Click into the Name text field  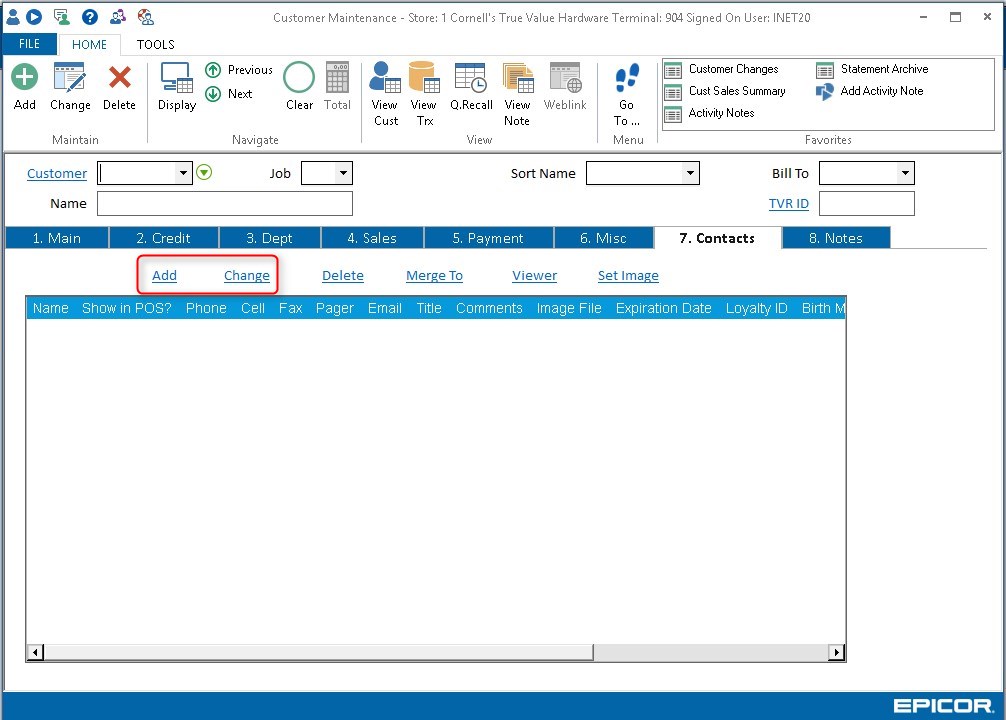tap(225, 204)
